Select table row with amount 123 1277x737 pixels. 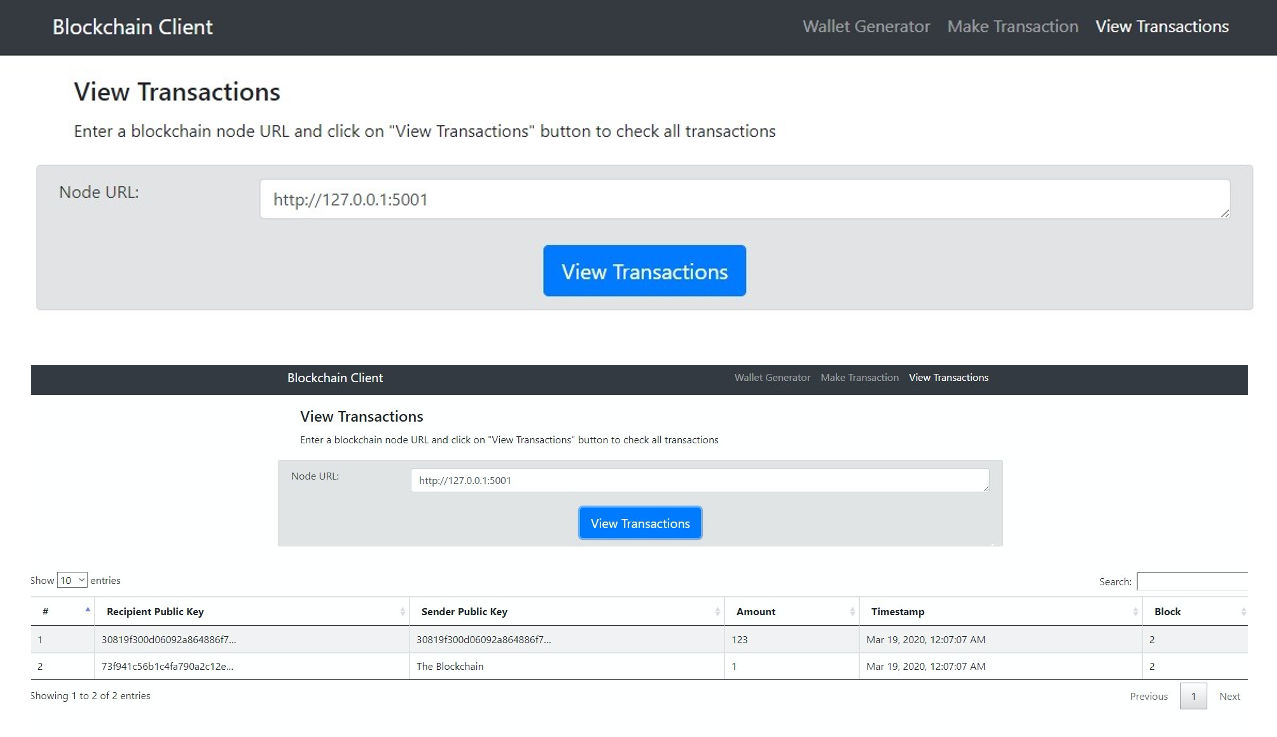click(639, 639)
